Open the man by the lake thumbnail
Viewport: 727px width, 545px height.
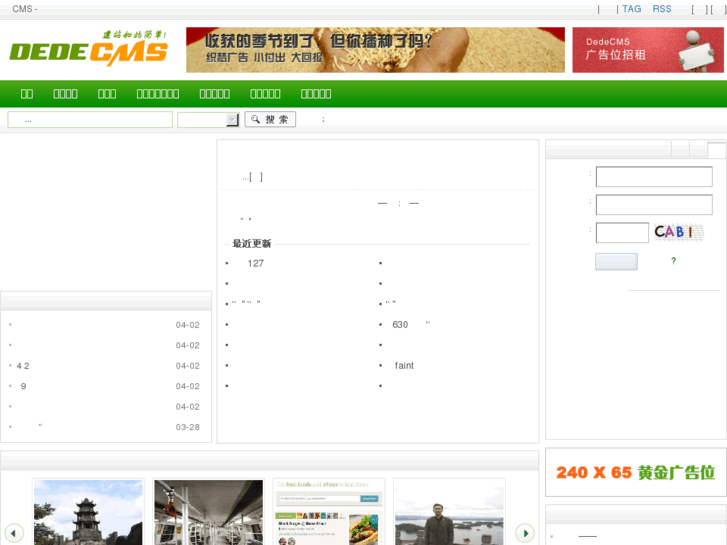coord(449,512)
